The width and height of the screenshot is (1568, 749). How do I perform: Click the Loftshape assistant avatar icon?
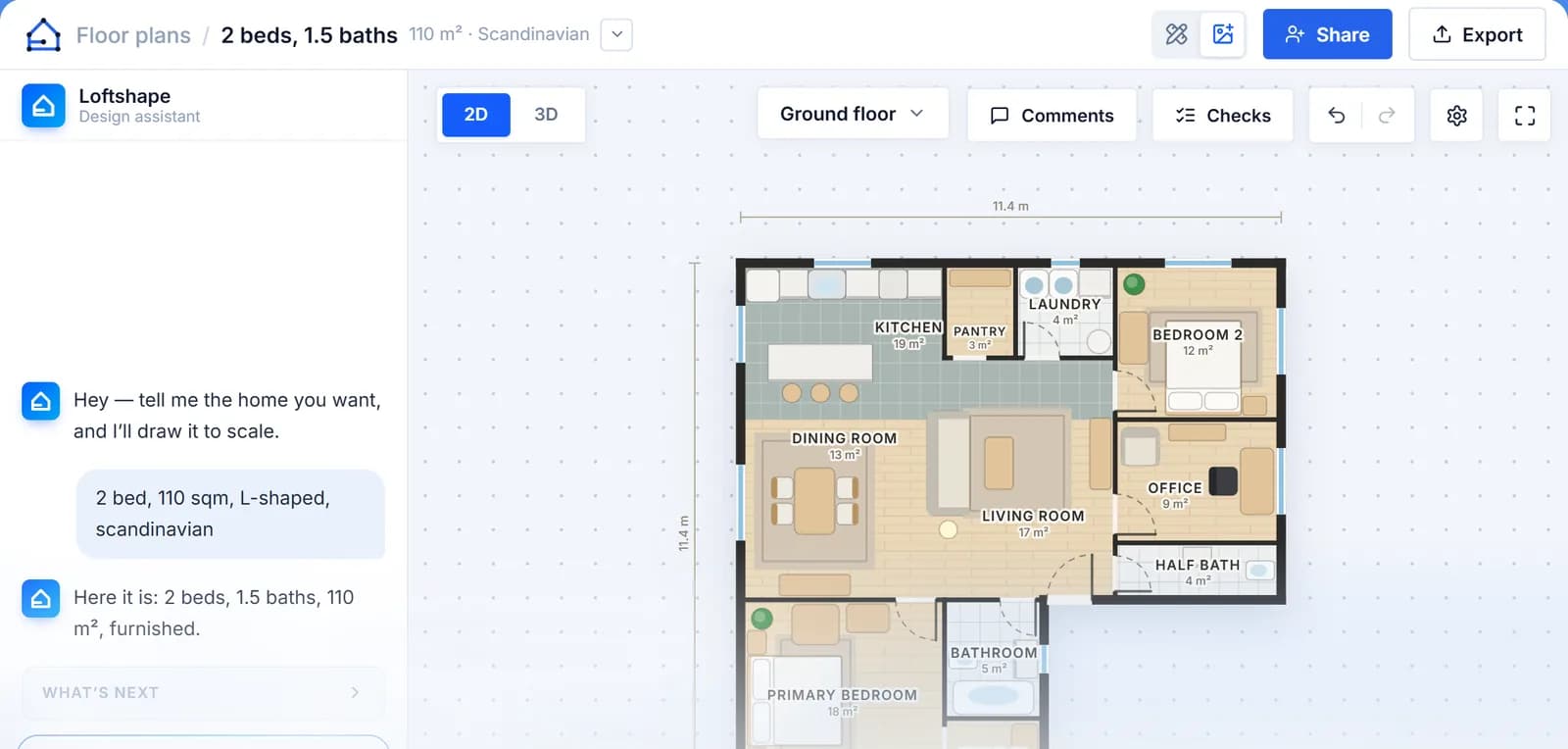(x=43, y=105)
